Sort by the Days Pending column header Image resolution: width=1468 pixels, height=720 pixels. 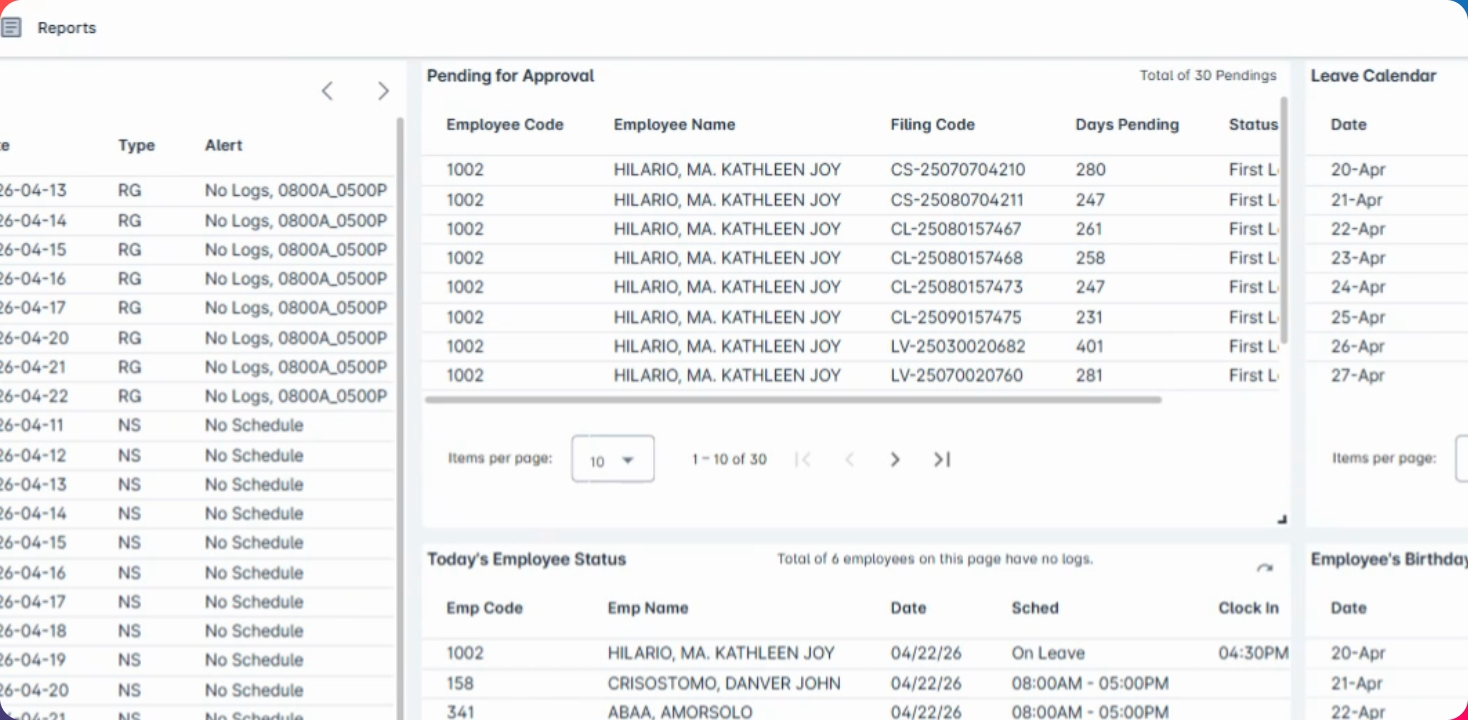pos(1127,125)
